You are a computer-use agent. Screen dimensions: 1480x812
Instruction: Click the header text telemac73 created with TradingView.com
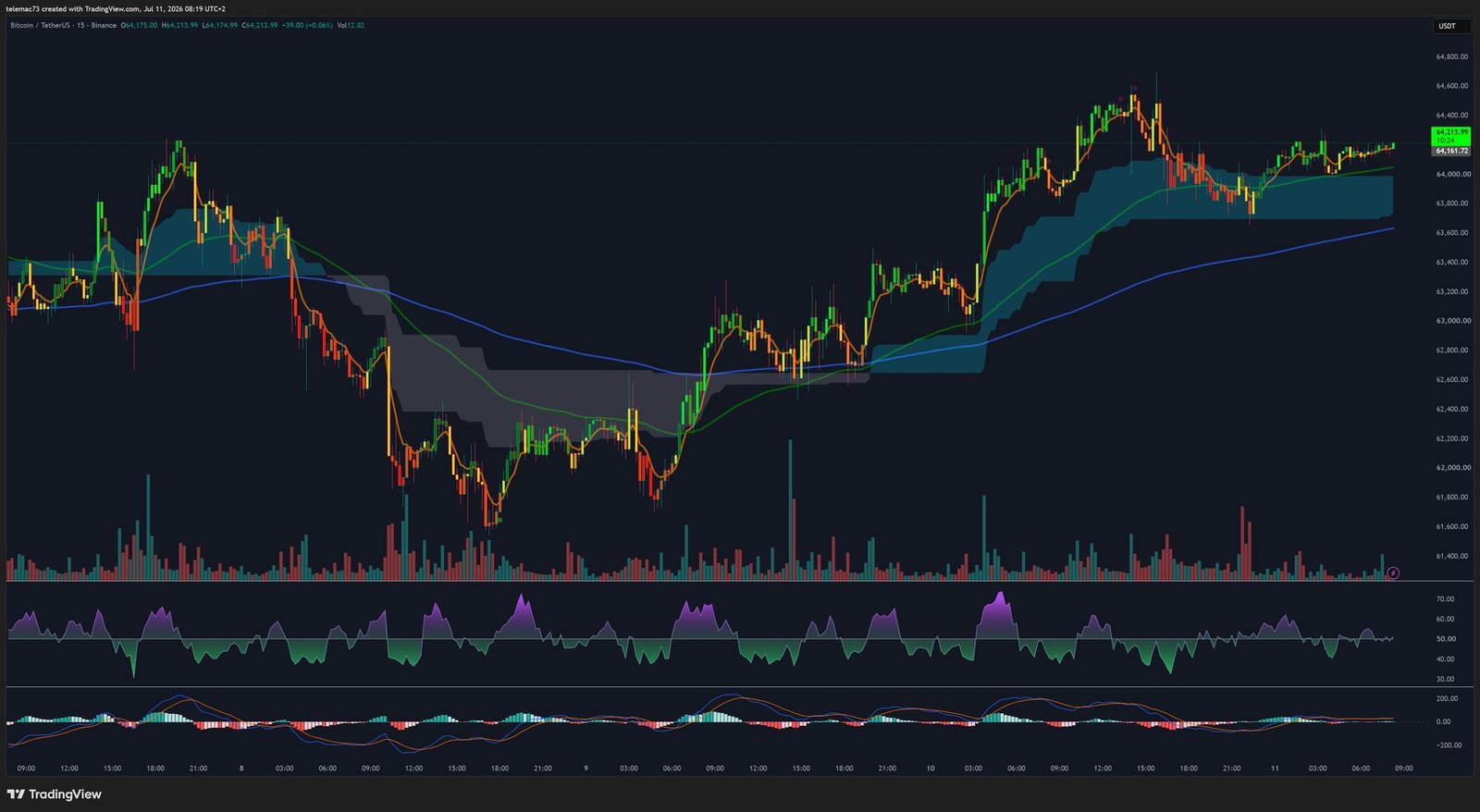click(72, 8)
